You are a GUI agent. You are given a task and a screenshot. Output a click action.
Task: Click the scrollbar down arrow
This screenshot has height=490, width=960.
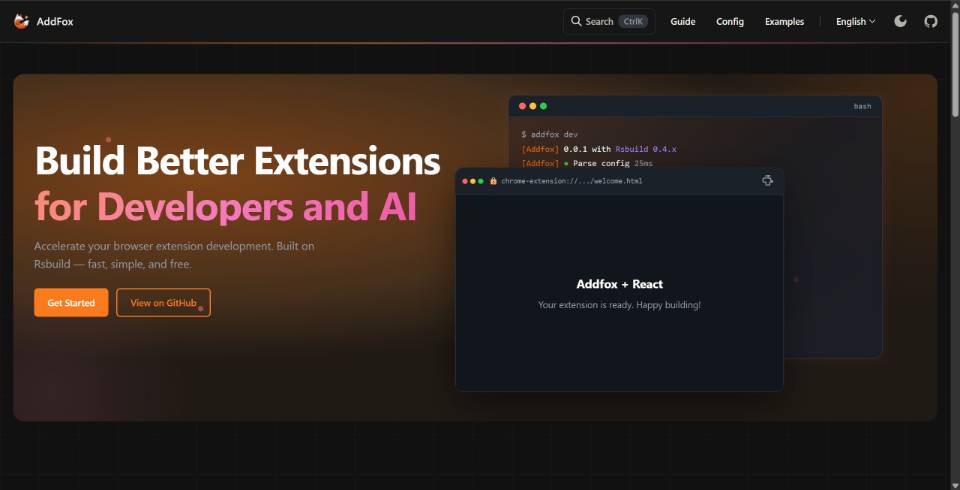[954, 485]
